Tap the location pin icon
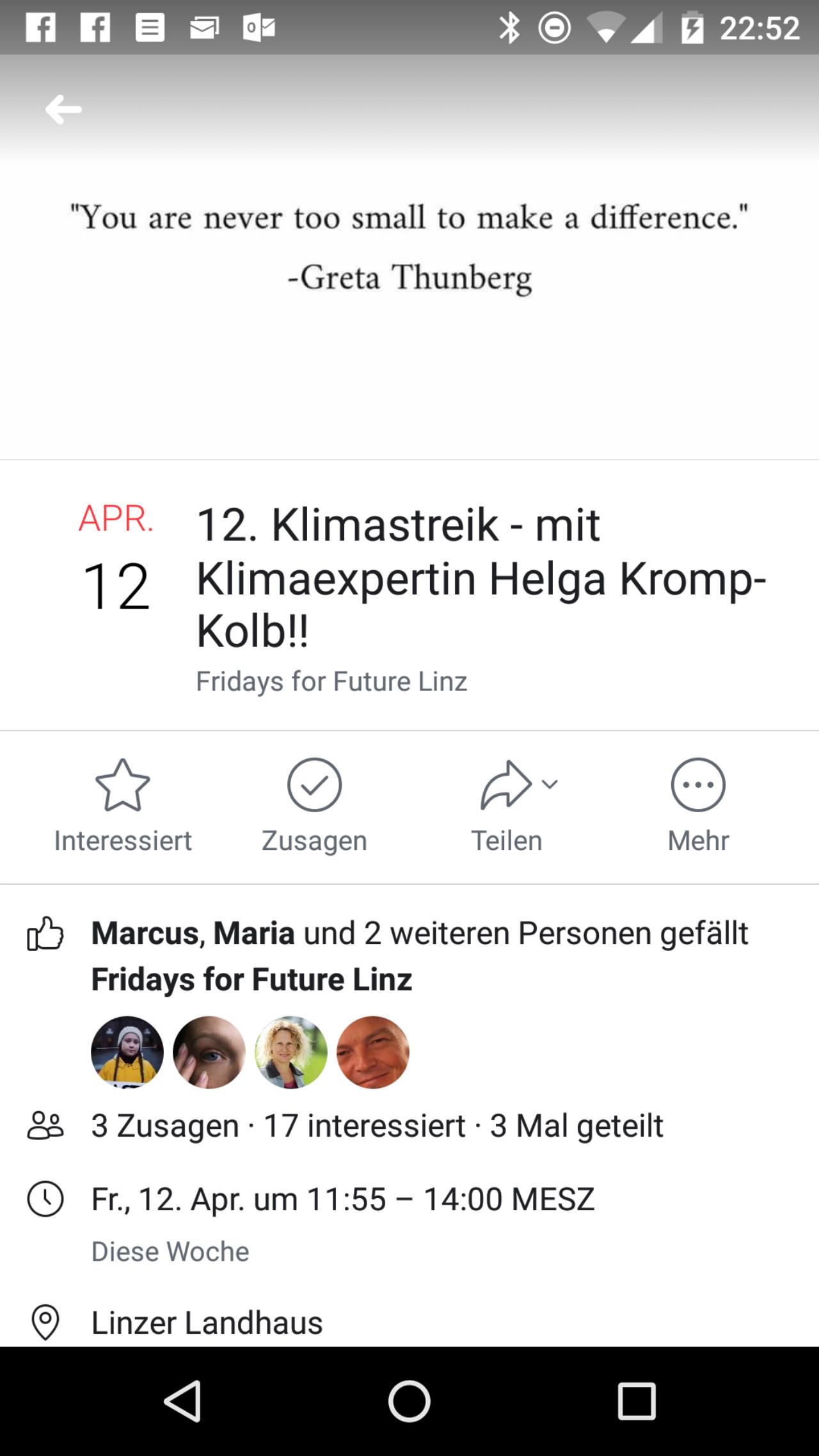 45,1322
